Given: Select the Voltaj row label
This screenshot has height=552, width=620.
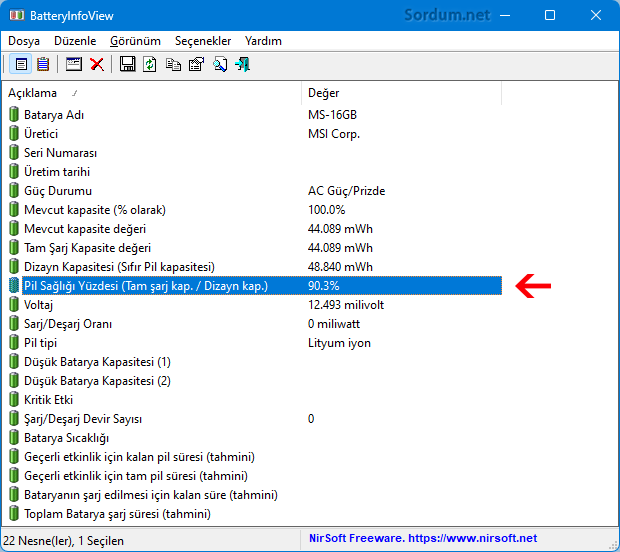Looking at the screenshot, I should tap(38, 305).
